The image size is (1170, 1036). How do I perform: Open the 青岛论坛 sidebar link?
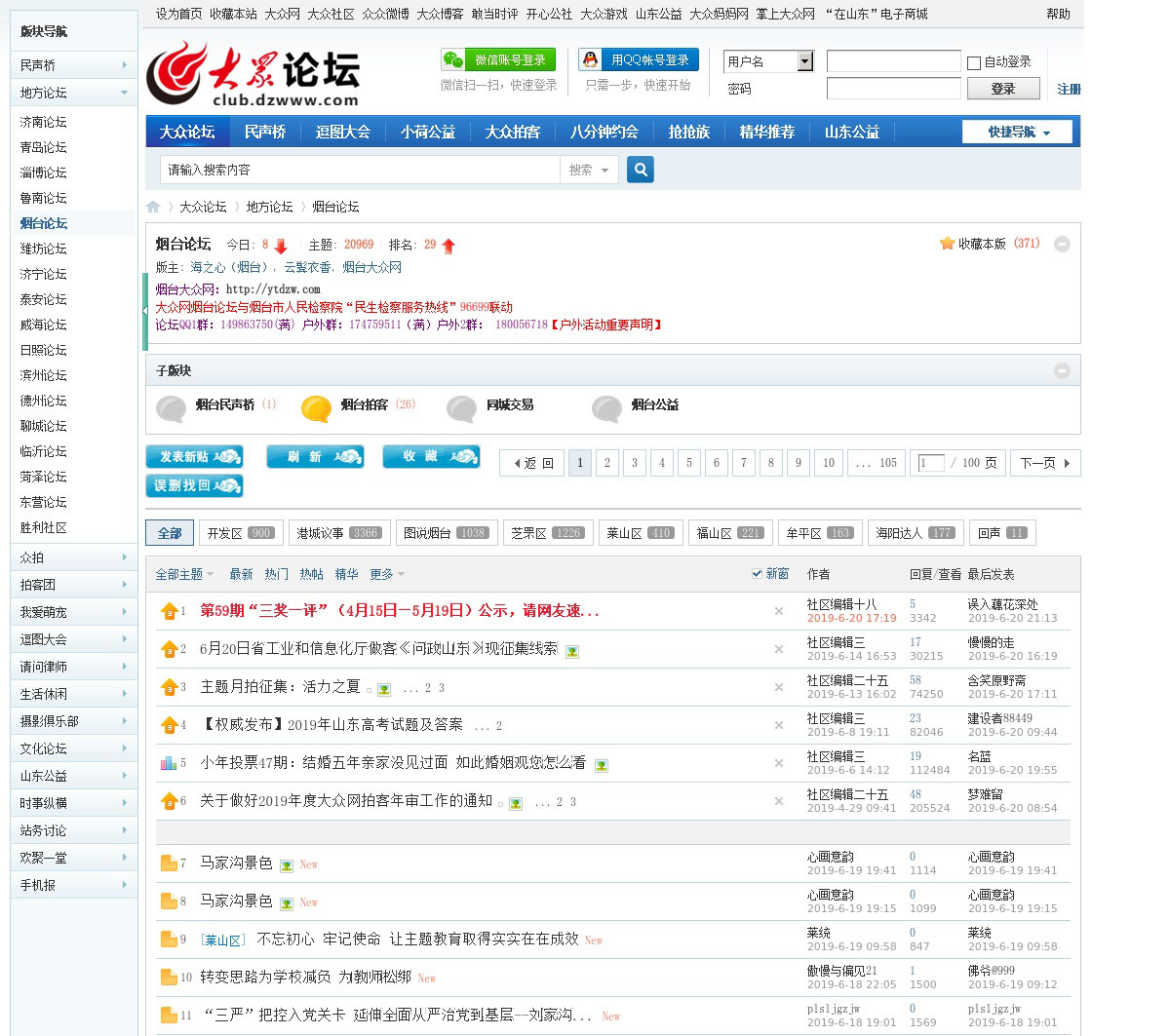[44, 147]
